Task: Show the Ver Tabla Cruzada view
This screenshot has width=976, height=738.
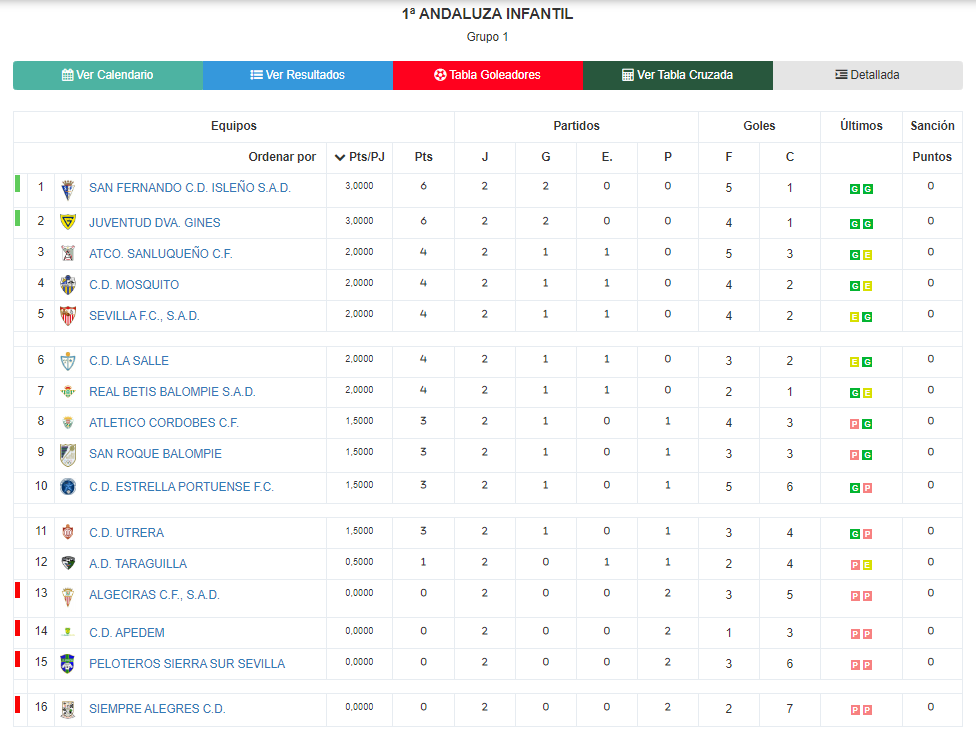Action: (678, 75)
